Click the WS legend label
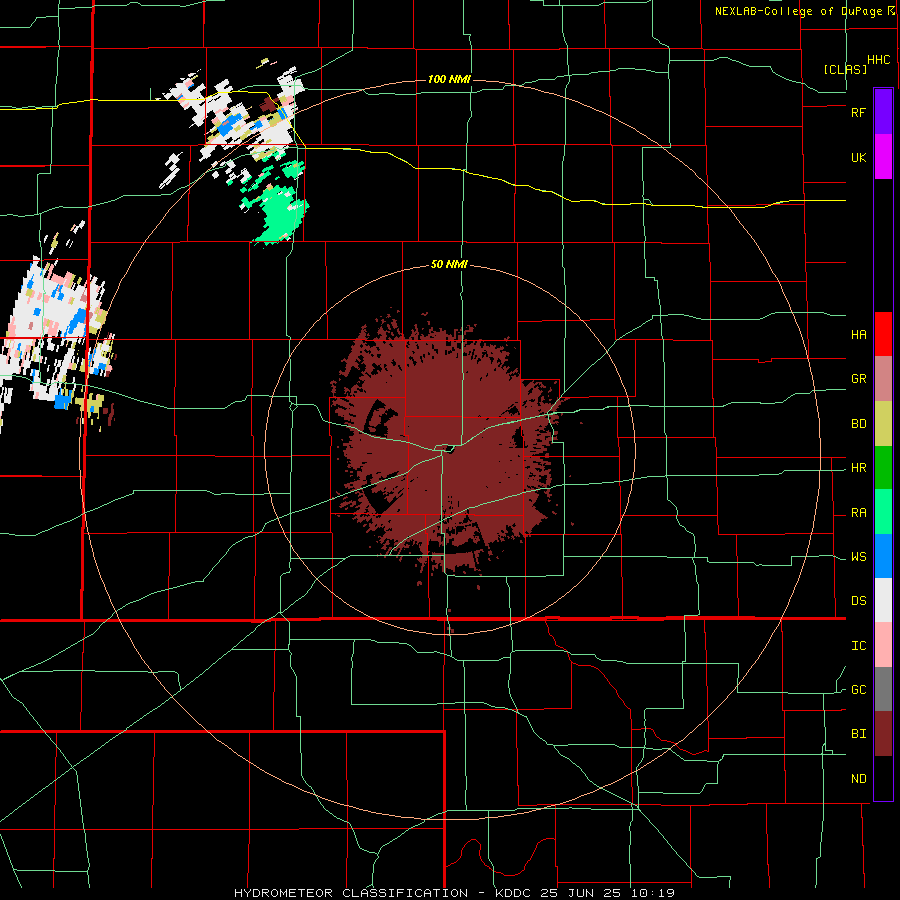Viewport: 900px width, 900px height. point(858,557)
